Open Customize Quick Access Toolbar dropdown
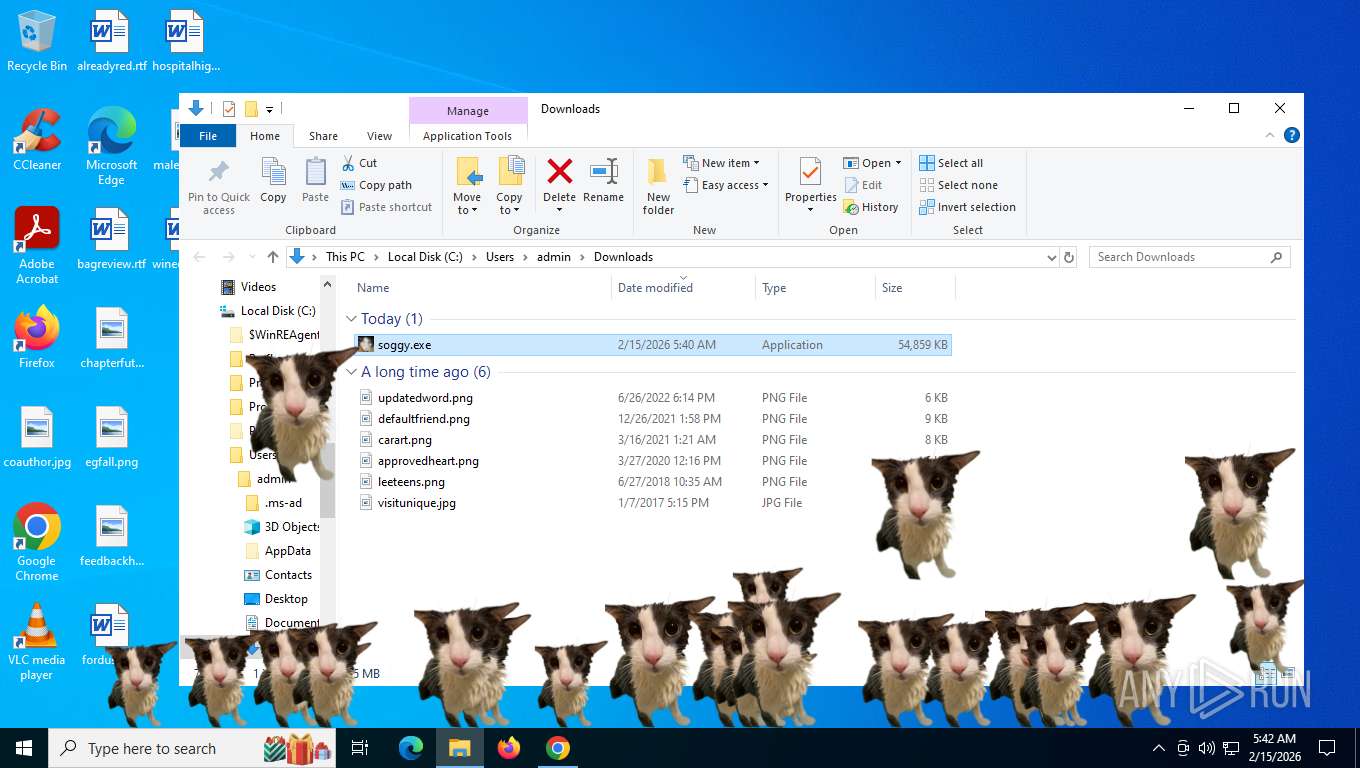 [x=269, y=109]
